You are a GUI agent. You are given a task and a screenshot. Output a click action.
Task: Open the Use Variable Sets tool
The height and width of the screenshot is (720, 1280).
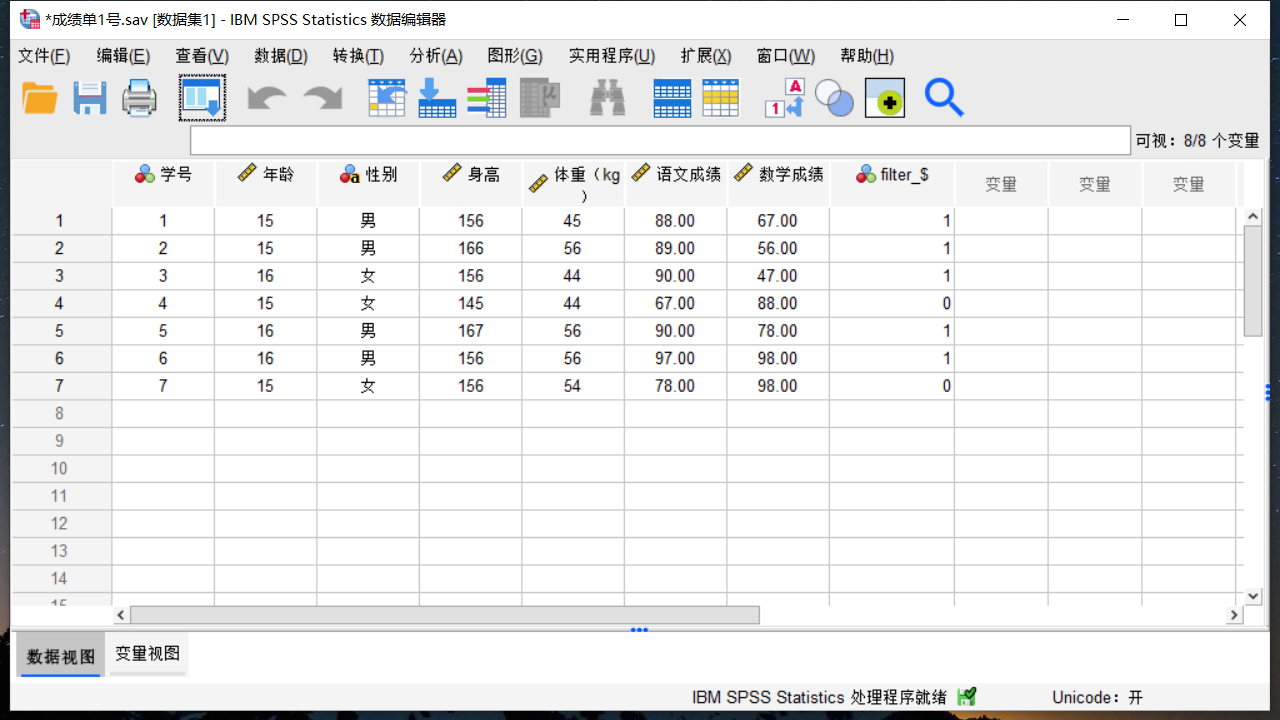pos(834,97)
